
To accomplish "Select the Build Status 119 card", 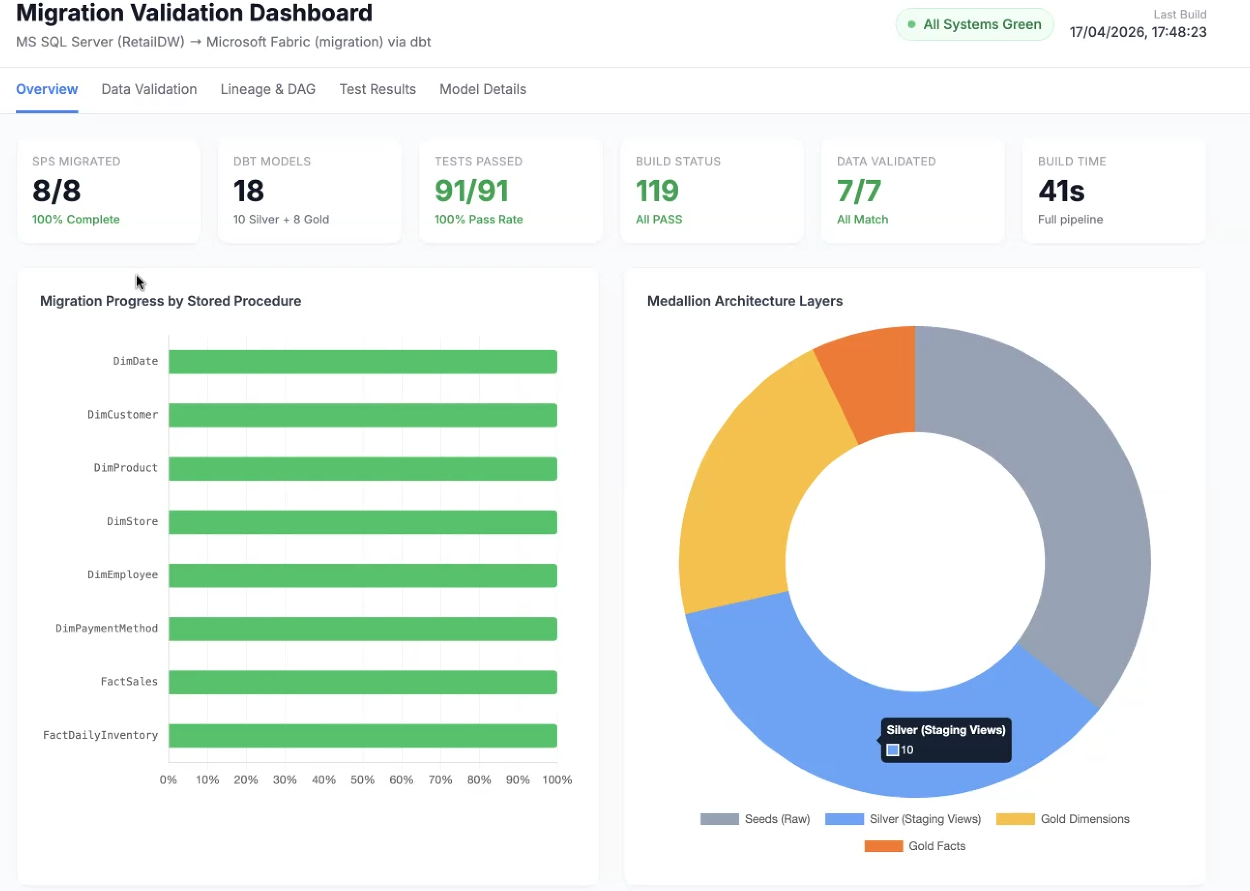I will coord(712,191).
